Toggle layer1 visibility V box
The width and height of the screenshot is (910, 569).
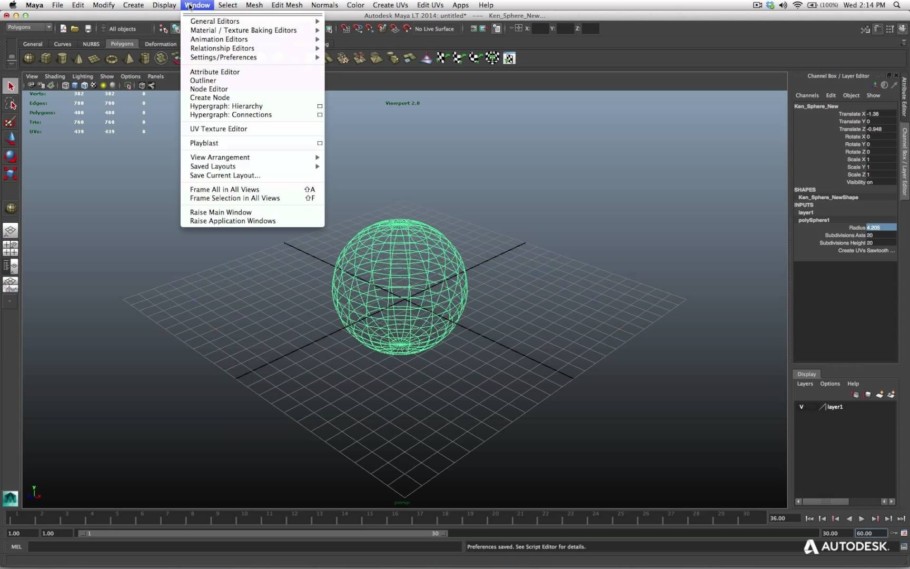(x=801, y=407)
